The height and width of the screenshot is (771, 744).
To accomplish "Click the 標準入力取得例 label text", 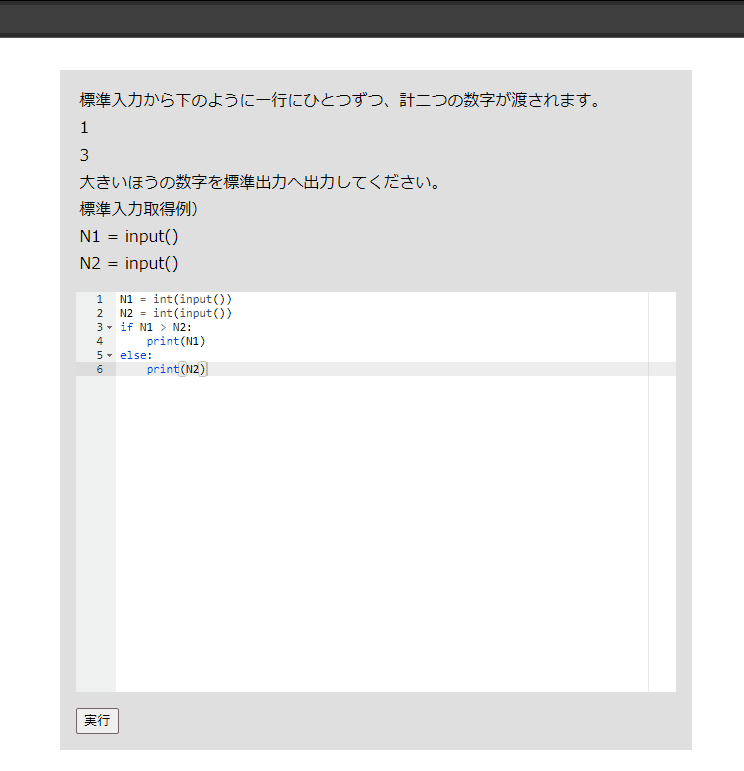I will (x=139, y=209).
